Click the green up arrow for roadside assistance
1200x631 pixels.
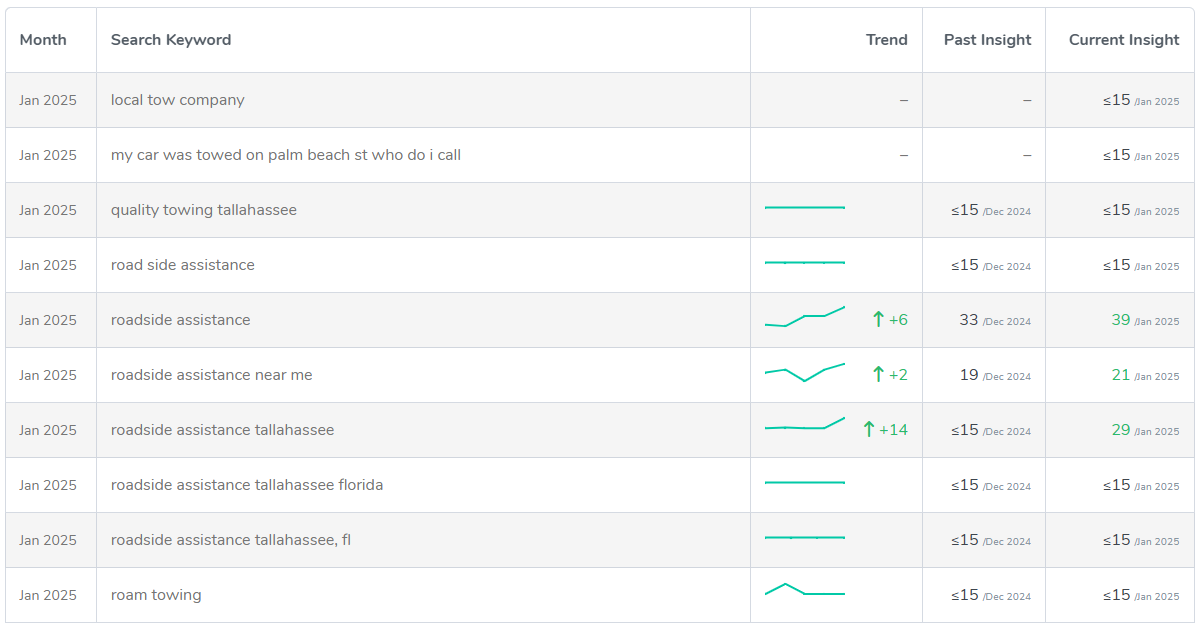point(878,320)
